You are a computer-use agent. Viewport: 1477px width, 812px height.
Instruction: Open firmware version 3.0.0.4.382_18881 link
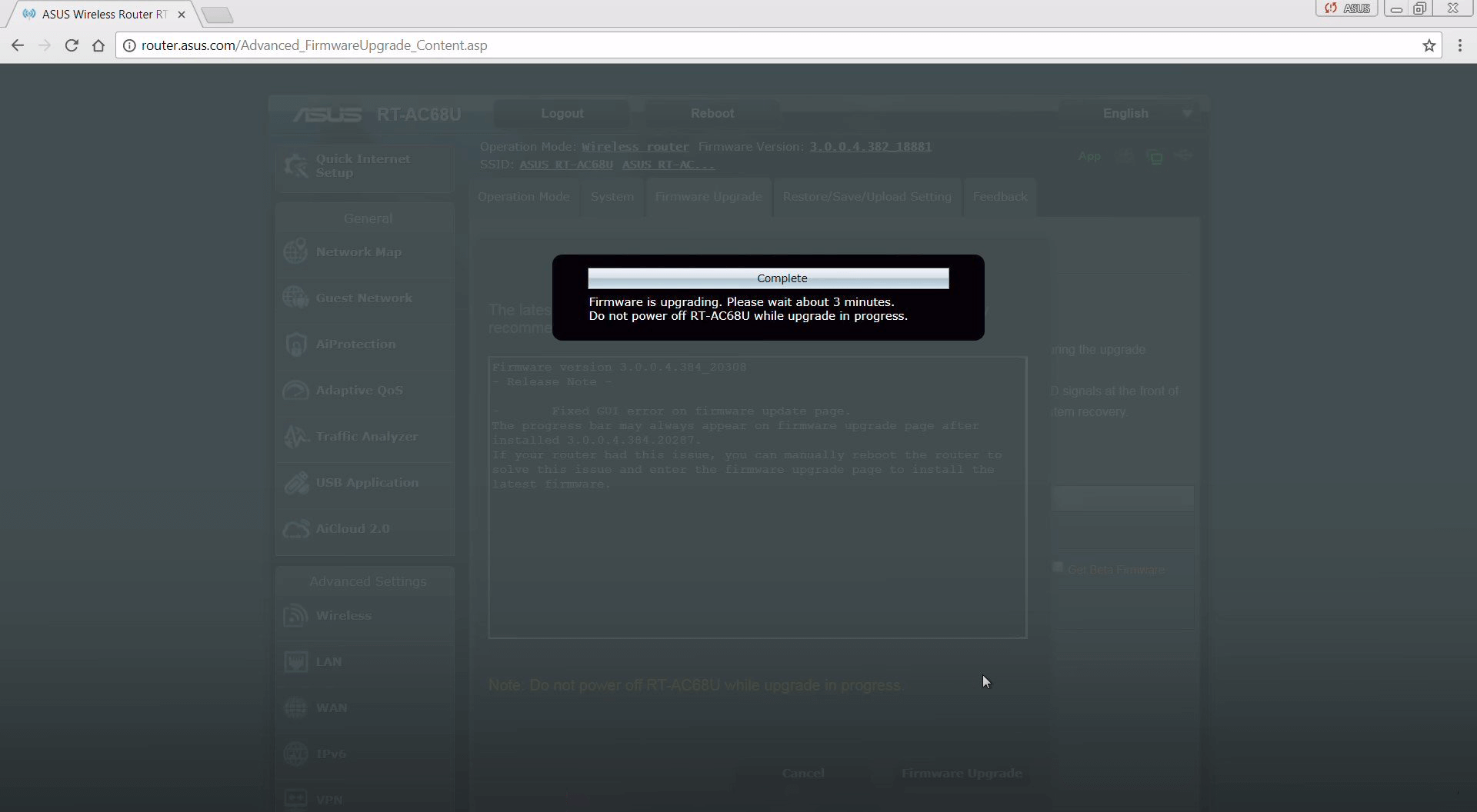click(870, 147)
